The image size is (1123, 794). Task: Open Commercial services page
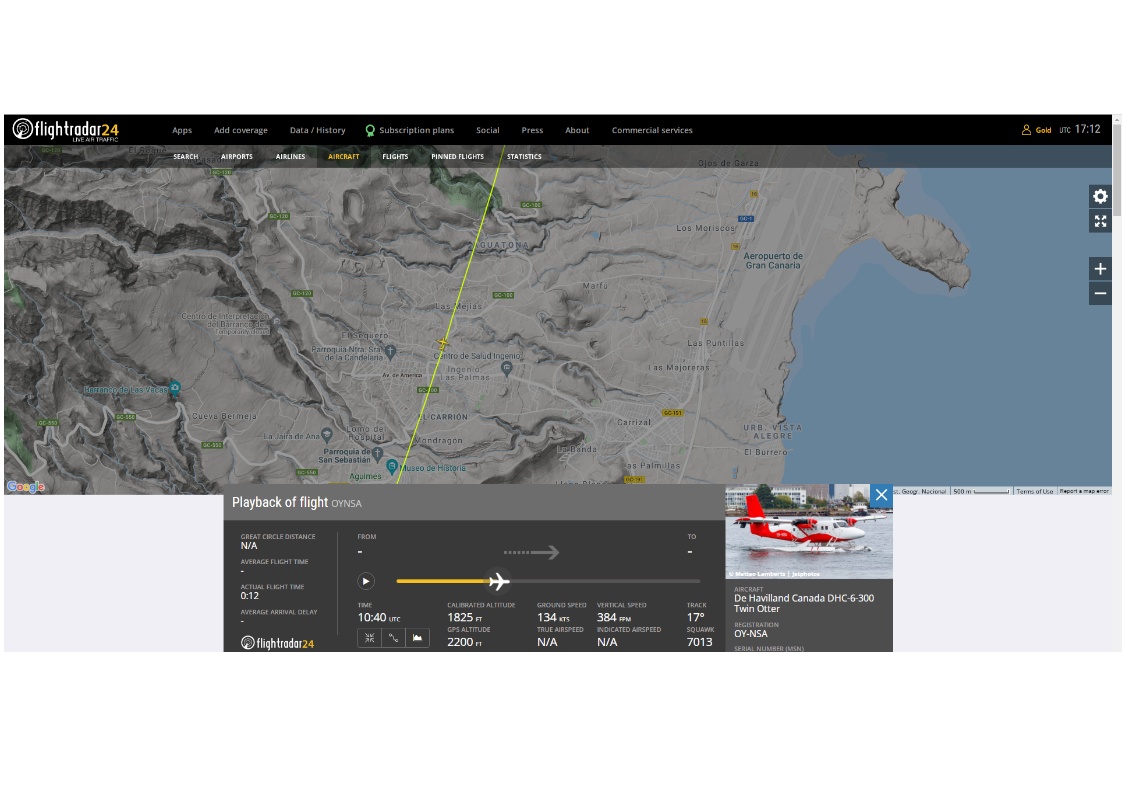652,130
